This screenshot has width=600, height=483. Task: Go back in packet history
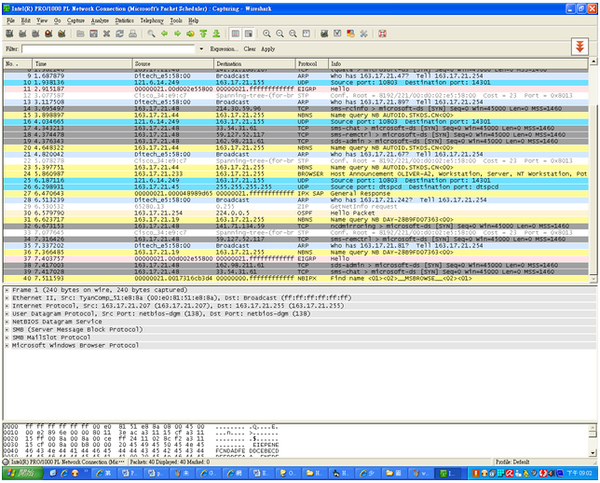(x=165, y=34)
